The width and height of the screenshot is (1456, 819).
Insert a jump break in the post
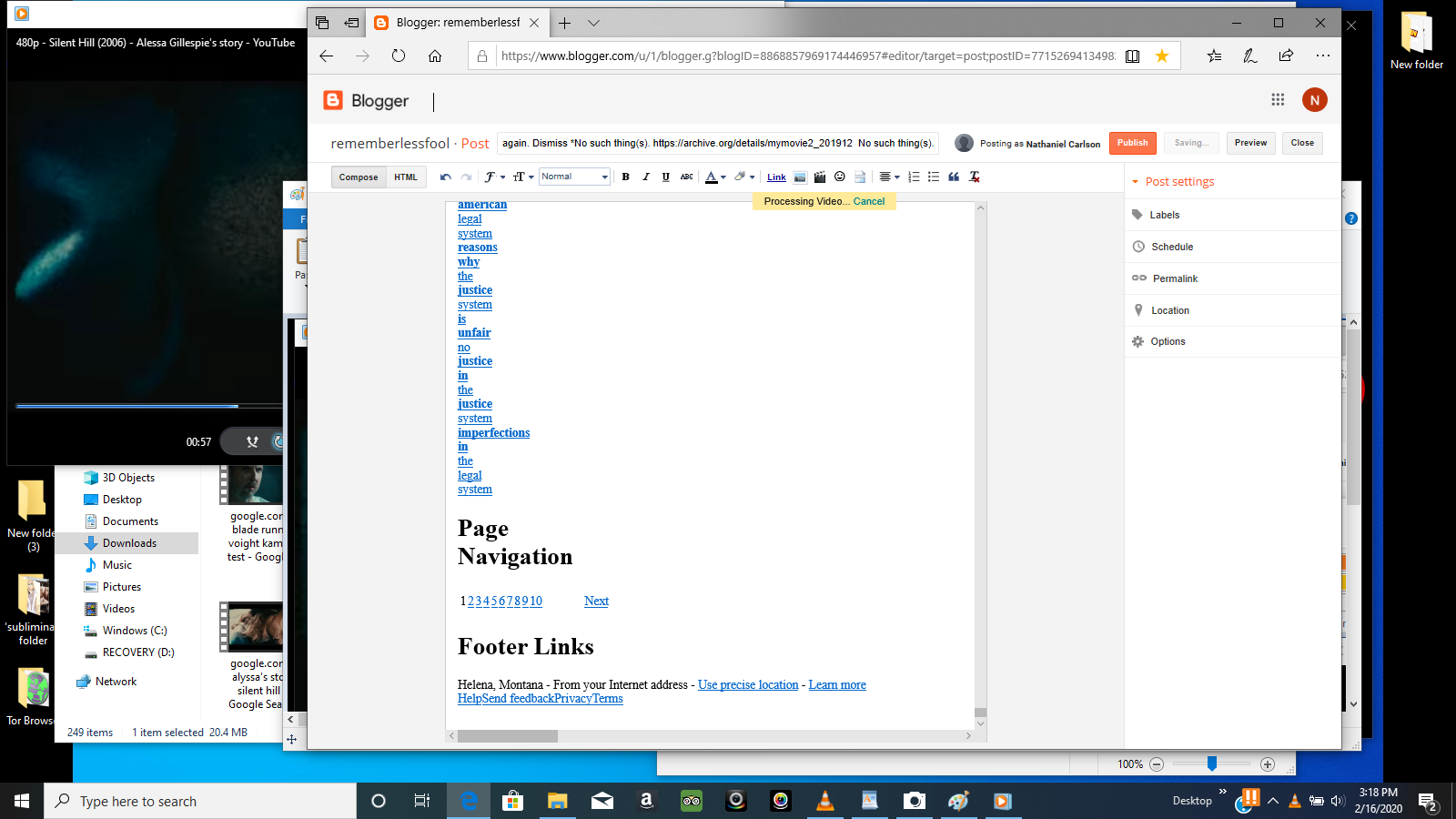[x=860, y=177]
